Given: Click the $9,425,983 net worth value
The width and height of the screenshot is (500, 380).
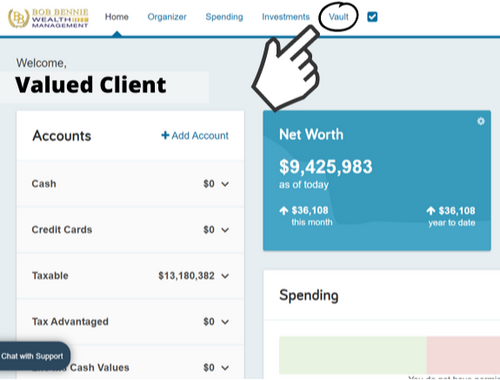Looking at the screenshot, I should [326, 167].
